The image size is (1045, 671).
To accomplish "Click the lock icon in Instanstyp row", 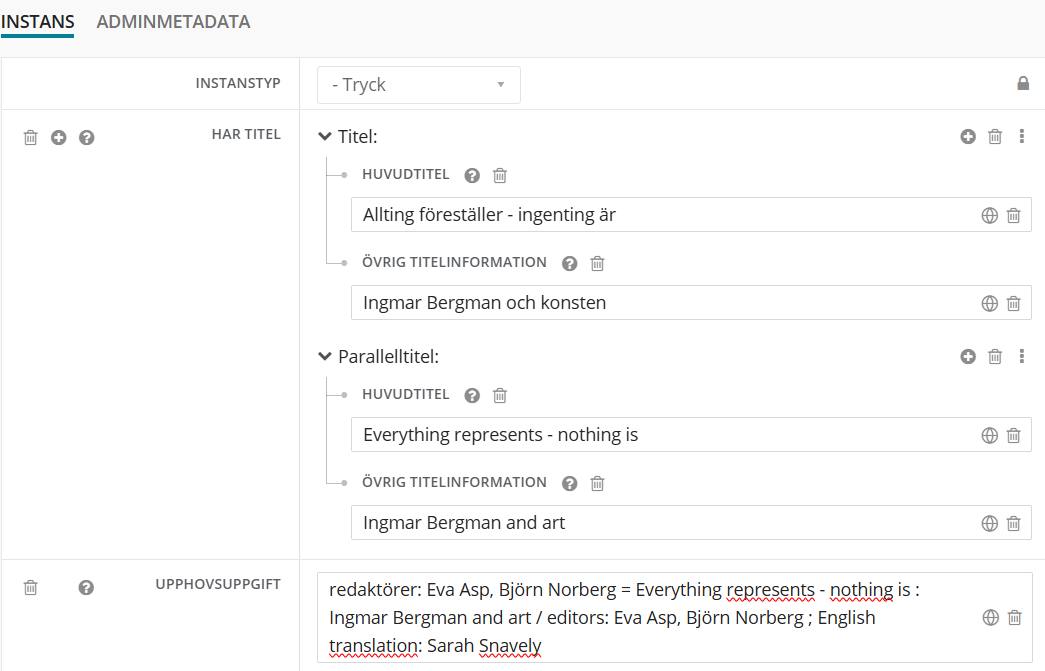I will [1023, 83].
